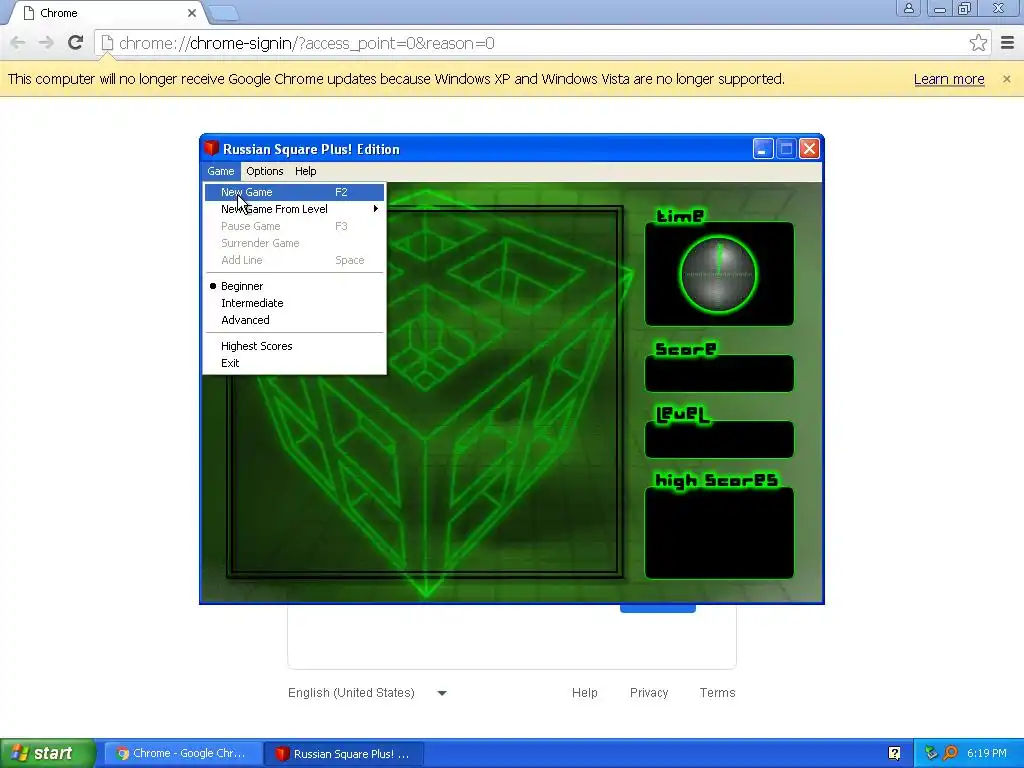Minimize the Russian Square window
The width and height of the screenshot is (1024, 768).
tap(763, 149)
